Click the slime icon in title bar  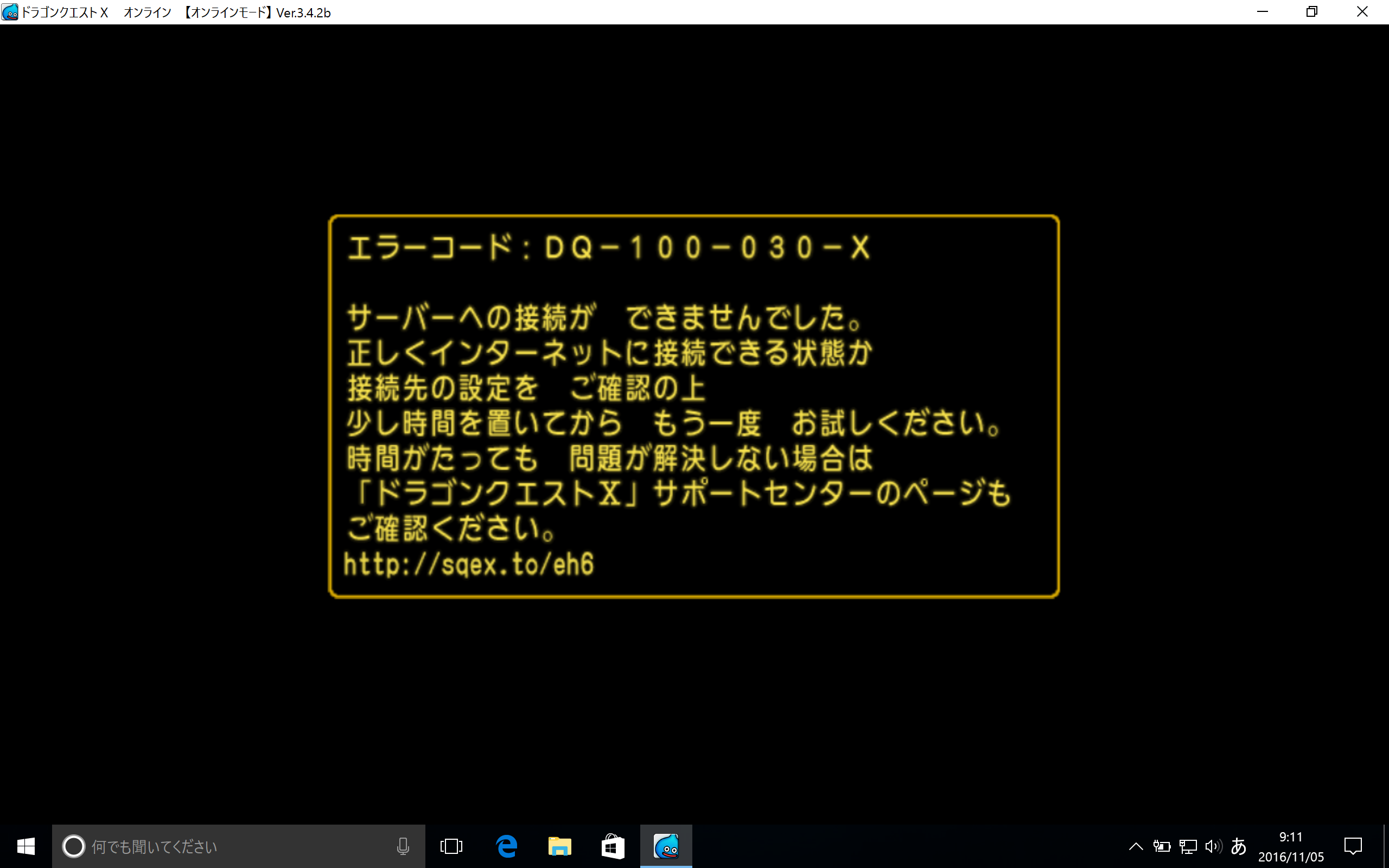[10, 12]
